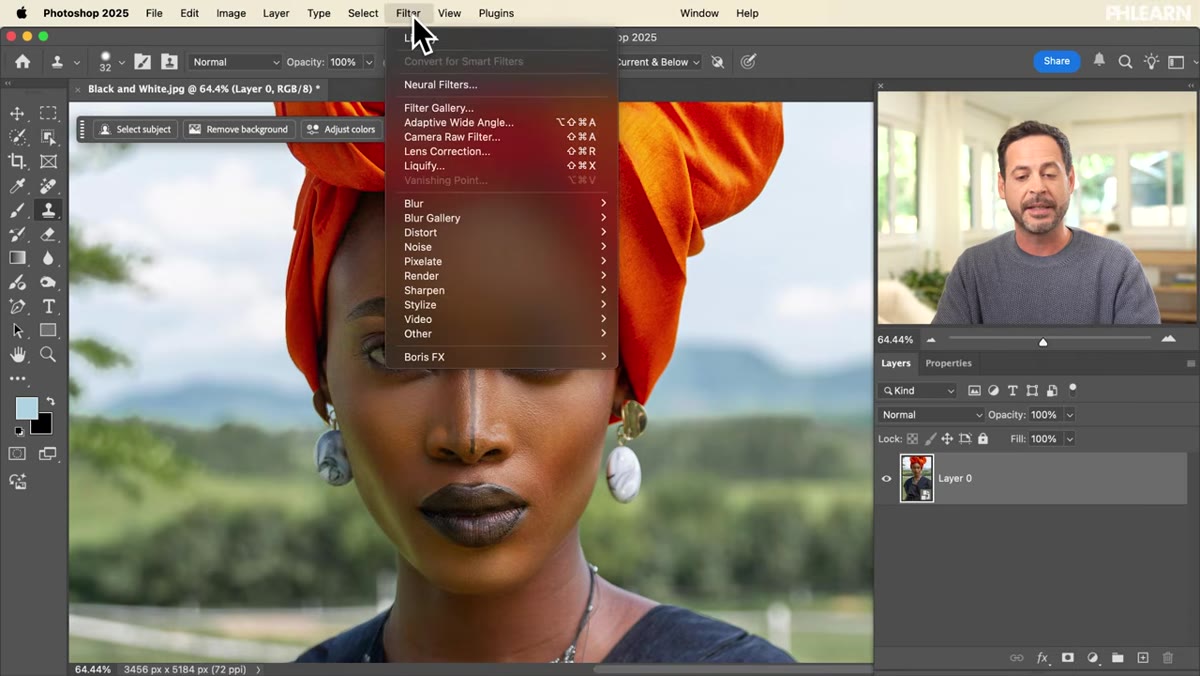
Task: Click the blue Share button
Action: (x=1057, y=61)
